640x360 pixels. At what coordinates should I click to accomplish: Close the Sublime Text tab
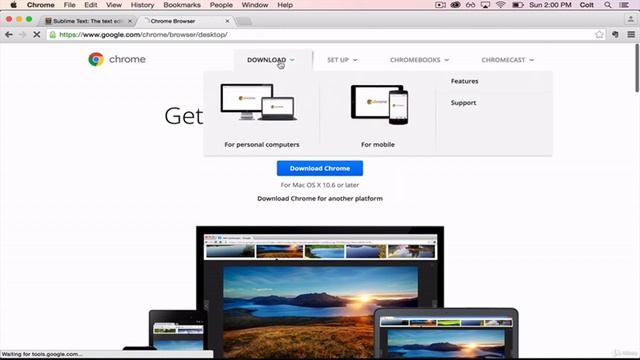(x=130, y=21)
